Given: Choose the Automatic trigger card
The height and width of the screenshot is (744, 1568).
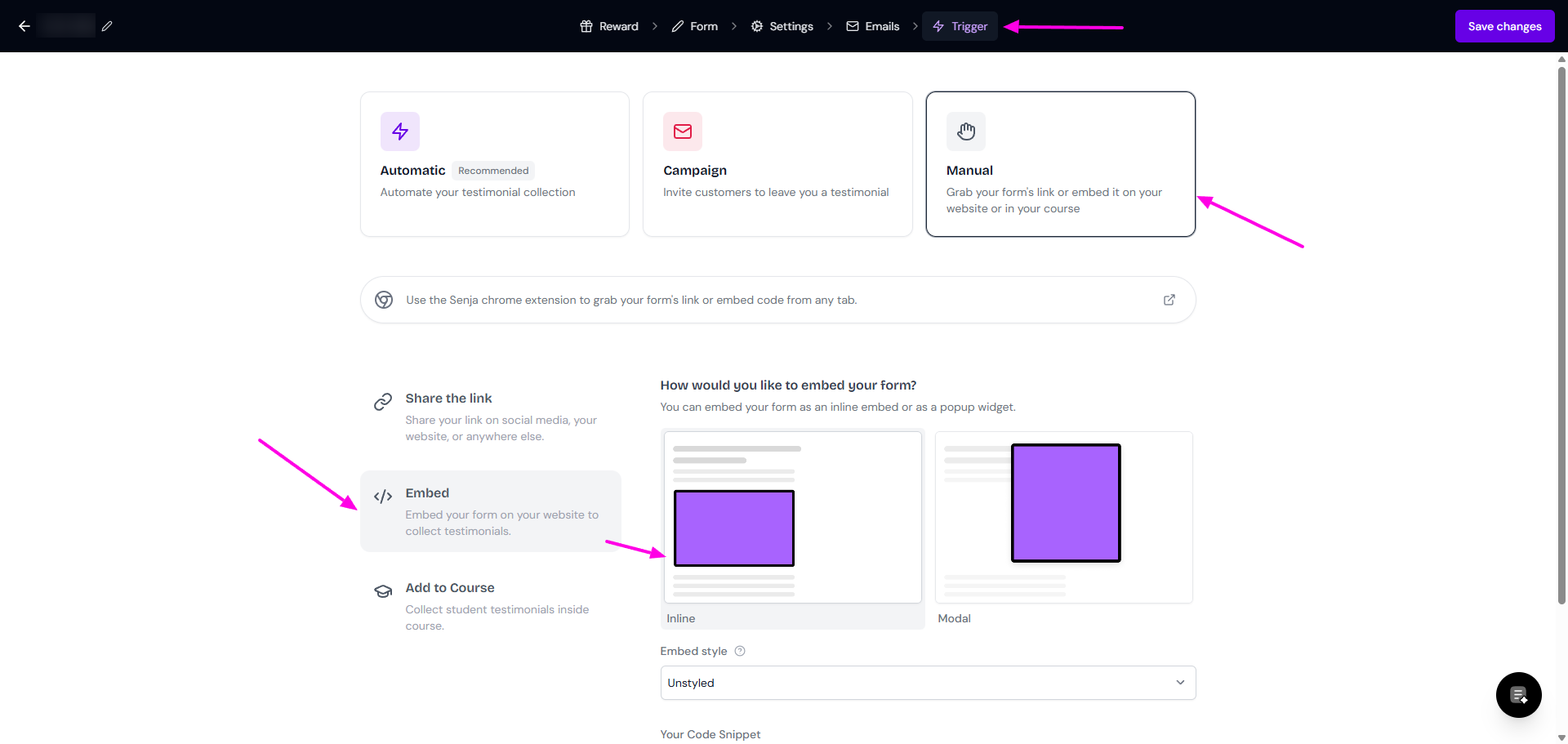Looking at the screenshot, I should [x=494, y=164].
